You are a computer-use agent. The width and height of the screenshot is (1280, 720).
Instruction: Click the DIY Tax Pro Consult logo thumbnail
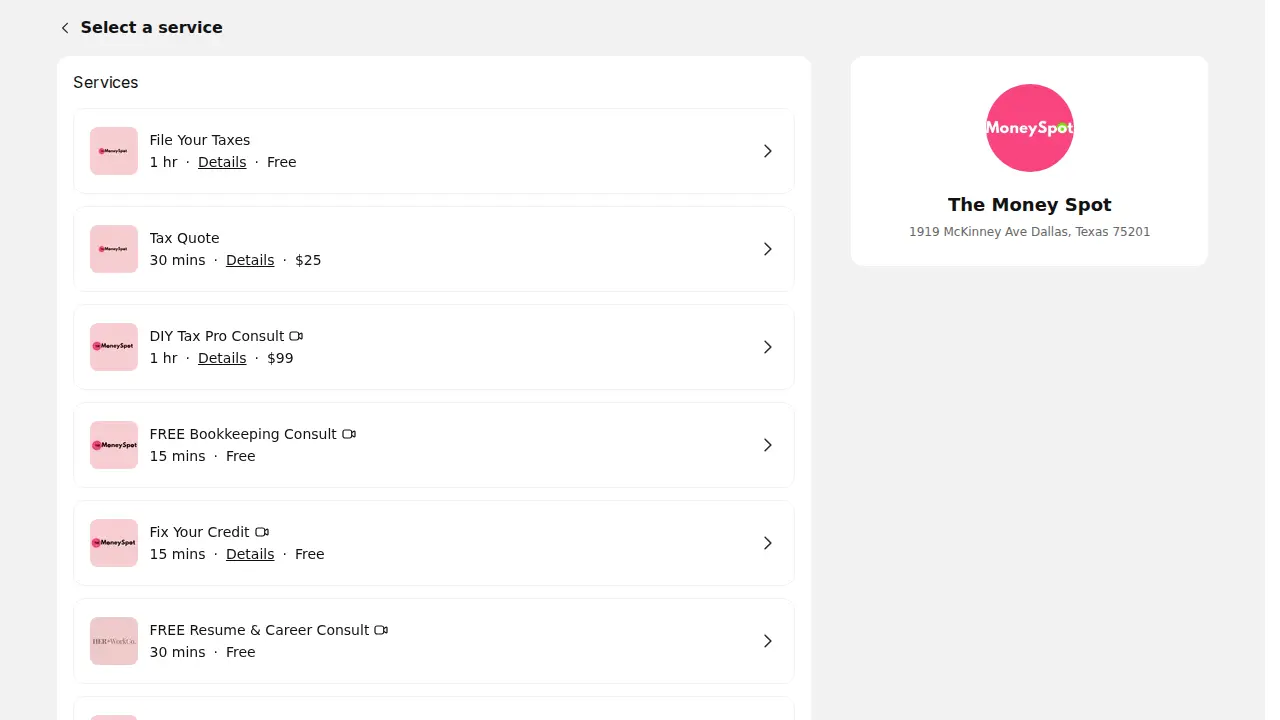(114, 347)
